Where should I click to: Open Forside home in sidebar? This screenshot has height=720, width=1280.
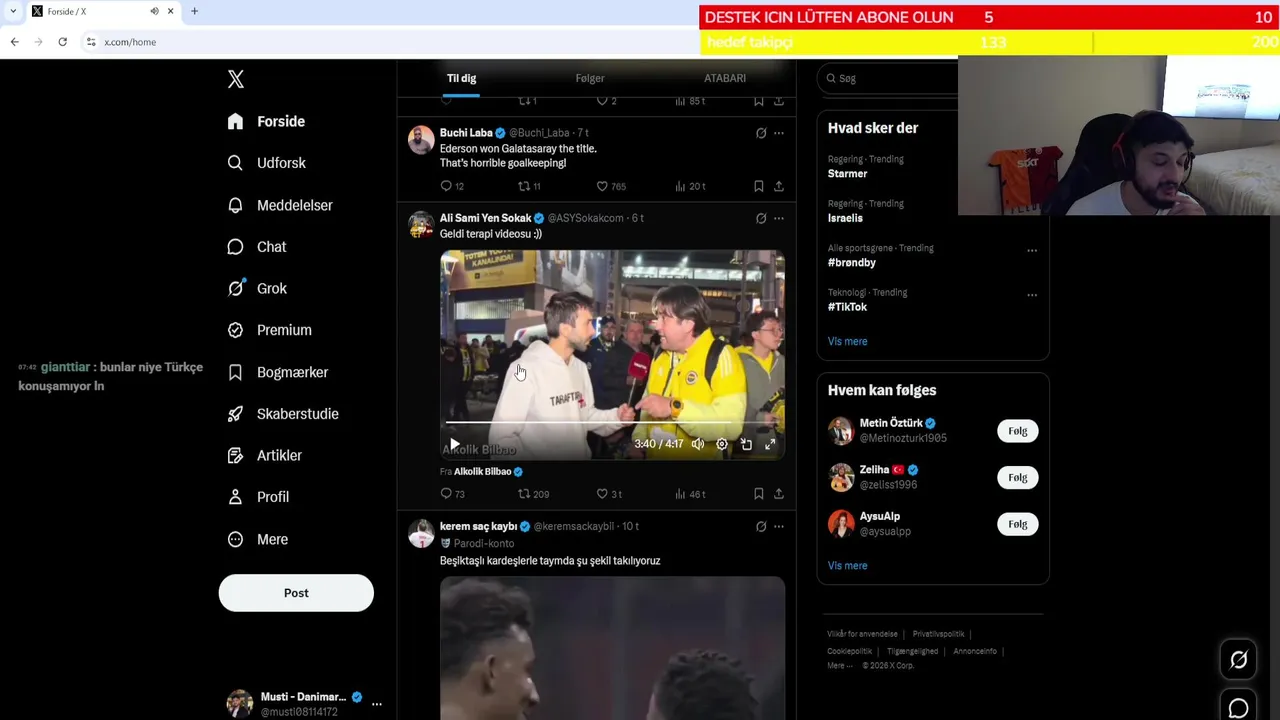click(266, 121)
